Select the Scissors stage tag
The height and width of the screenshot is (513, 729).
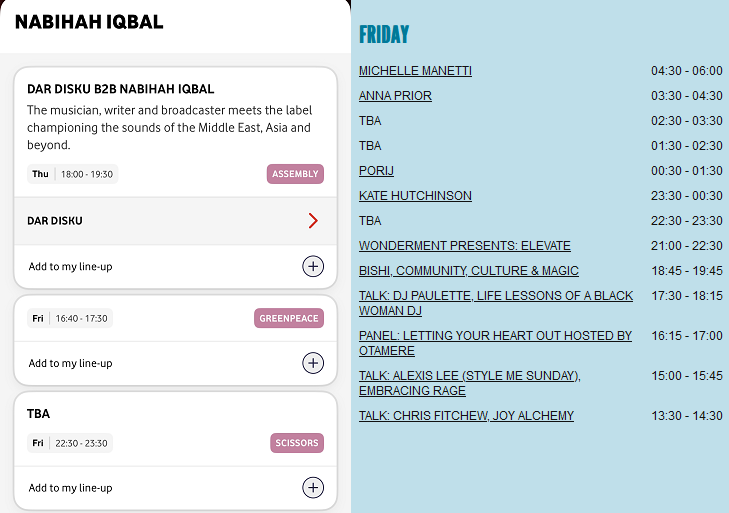pos(297,443)
